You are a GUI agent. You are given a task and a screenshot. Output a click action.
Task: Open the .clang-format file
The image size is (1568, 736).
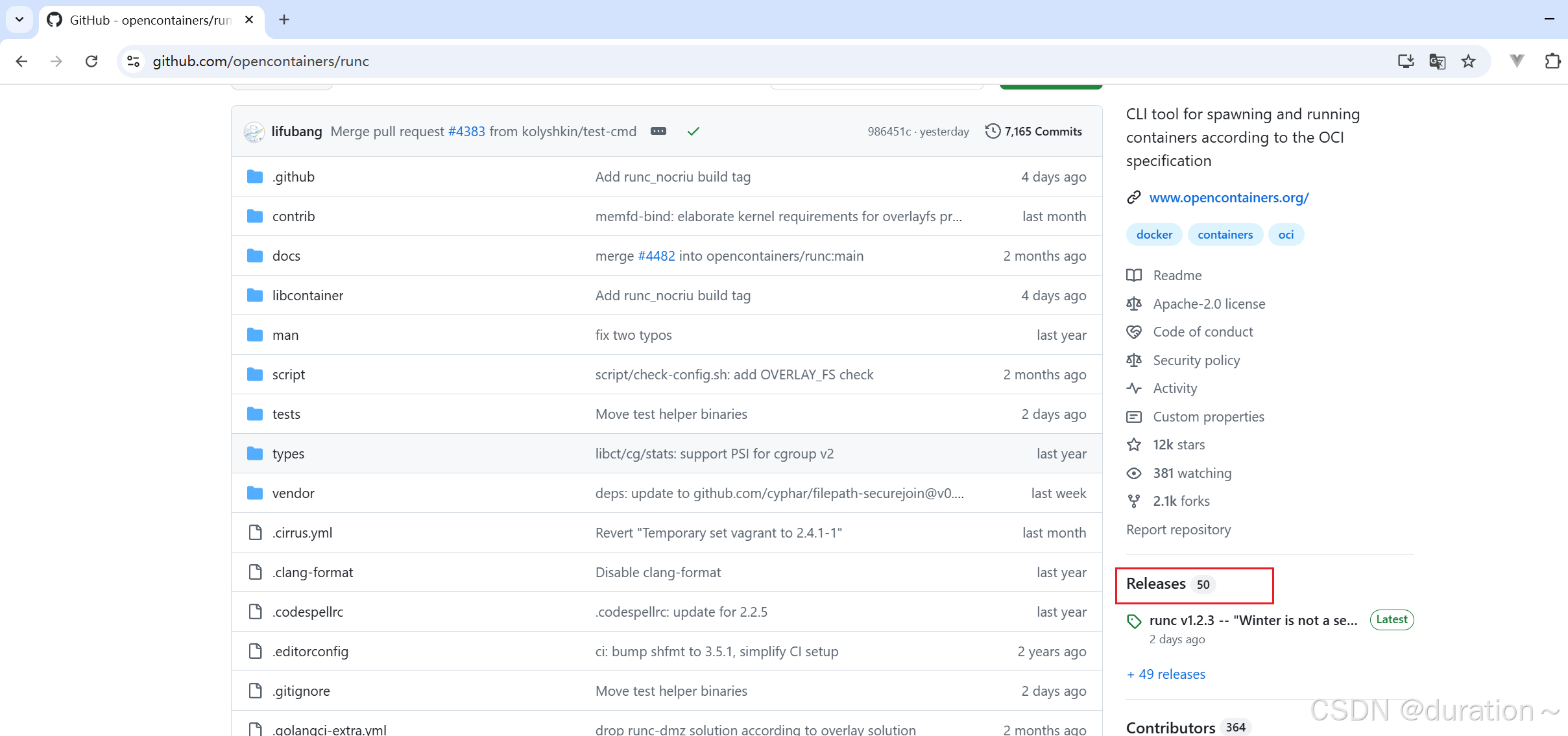(x=313, y=572)
